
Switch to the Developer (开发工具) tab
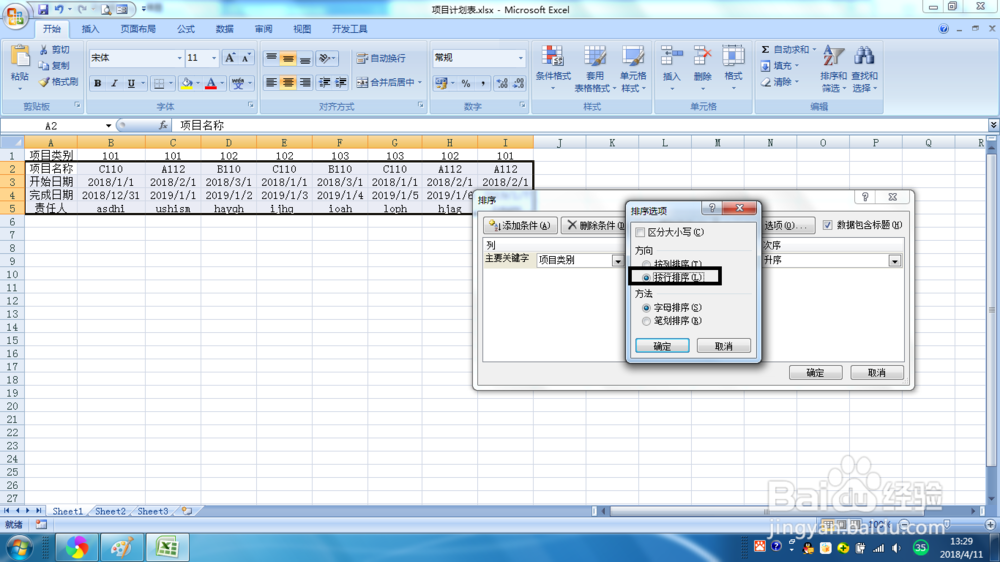pyautogui.click(x=349, y=29)
